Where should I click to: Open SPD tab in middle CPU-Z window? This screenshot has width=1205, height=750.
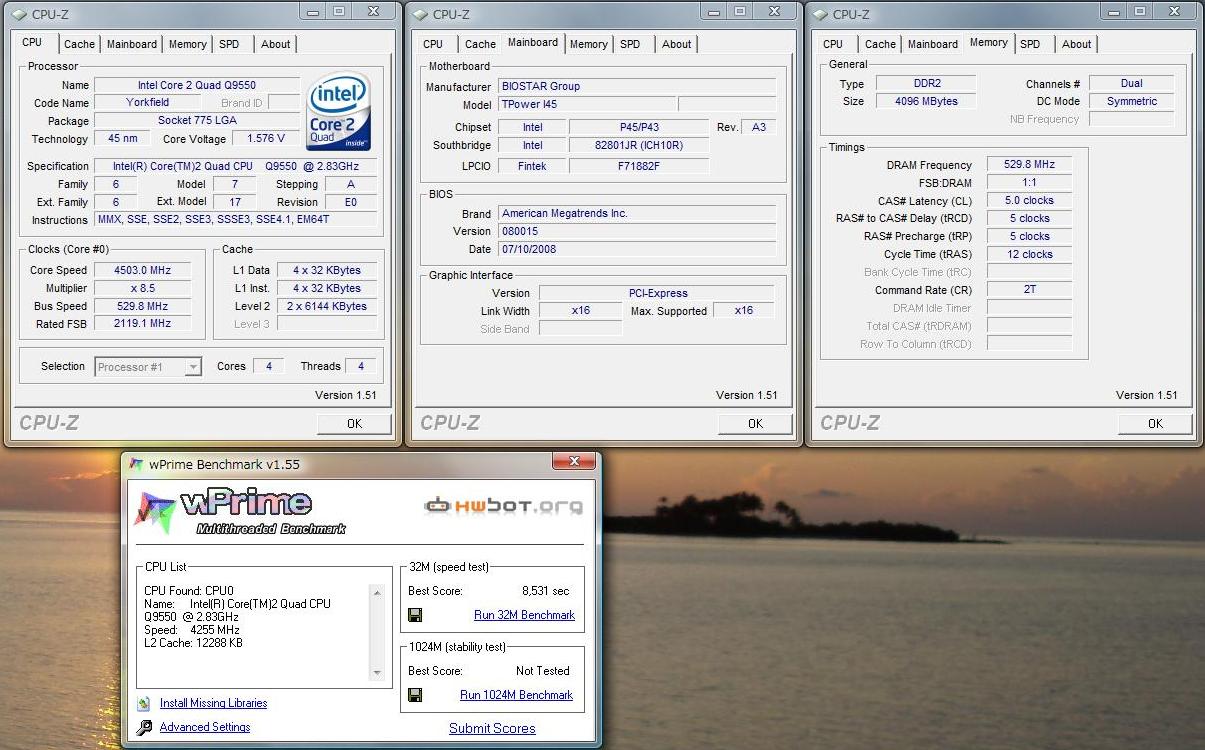[x=630, y=44]
